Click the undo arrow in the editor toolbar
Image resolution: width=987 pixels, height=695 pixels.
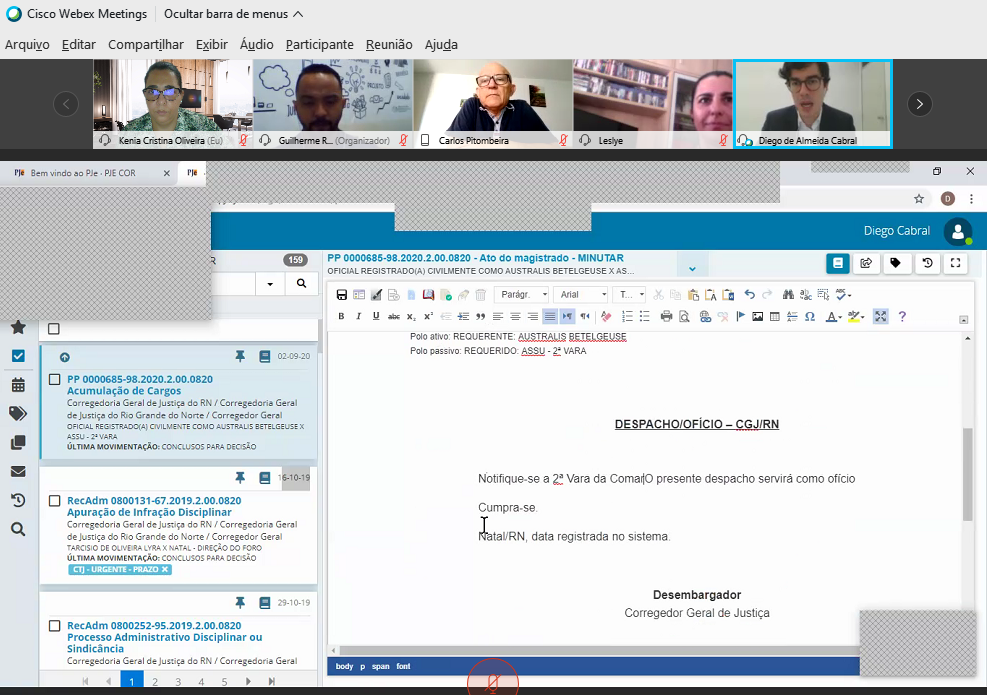[x=750, y=295]
